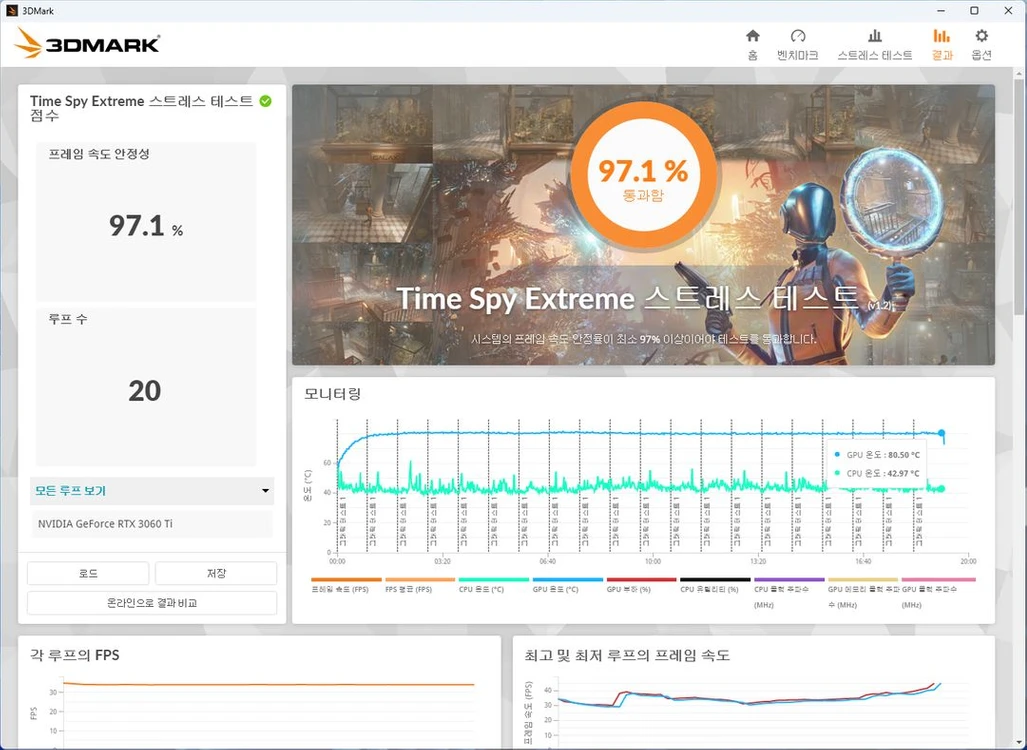Toggle the 프레임 속도 (FPS) orange legend
The image size is (1027, 750).
point(346,585)
